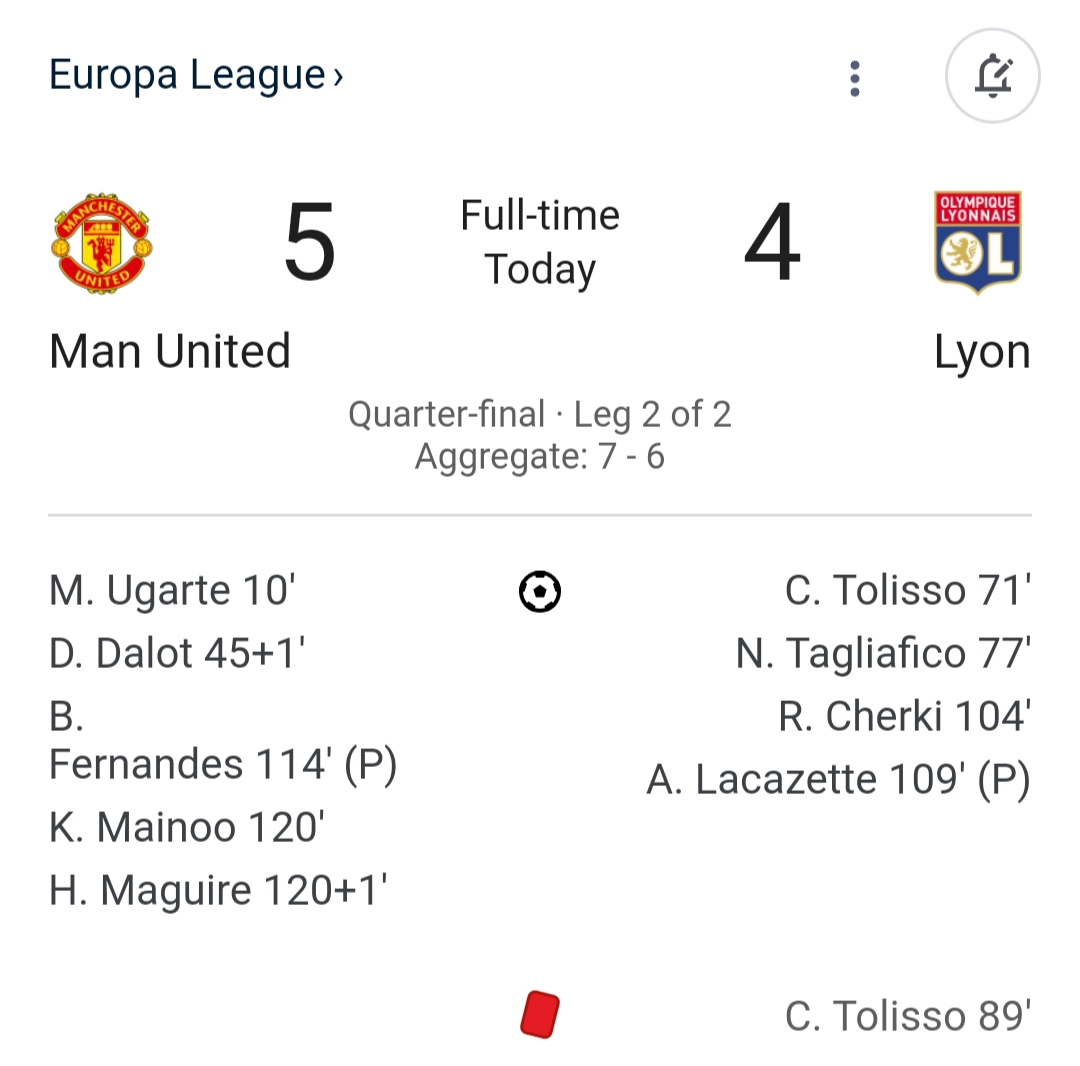Click the soccer ball goals icon
1080x1066 pixels.
pos(540,591)
